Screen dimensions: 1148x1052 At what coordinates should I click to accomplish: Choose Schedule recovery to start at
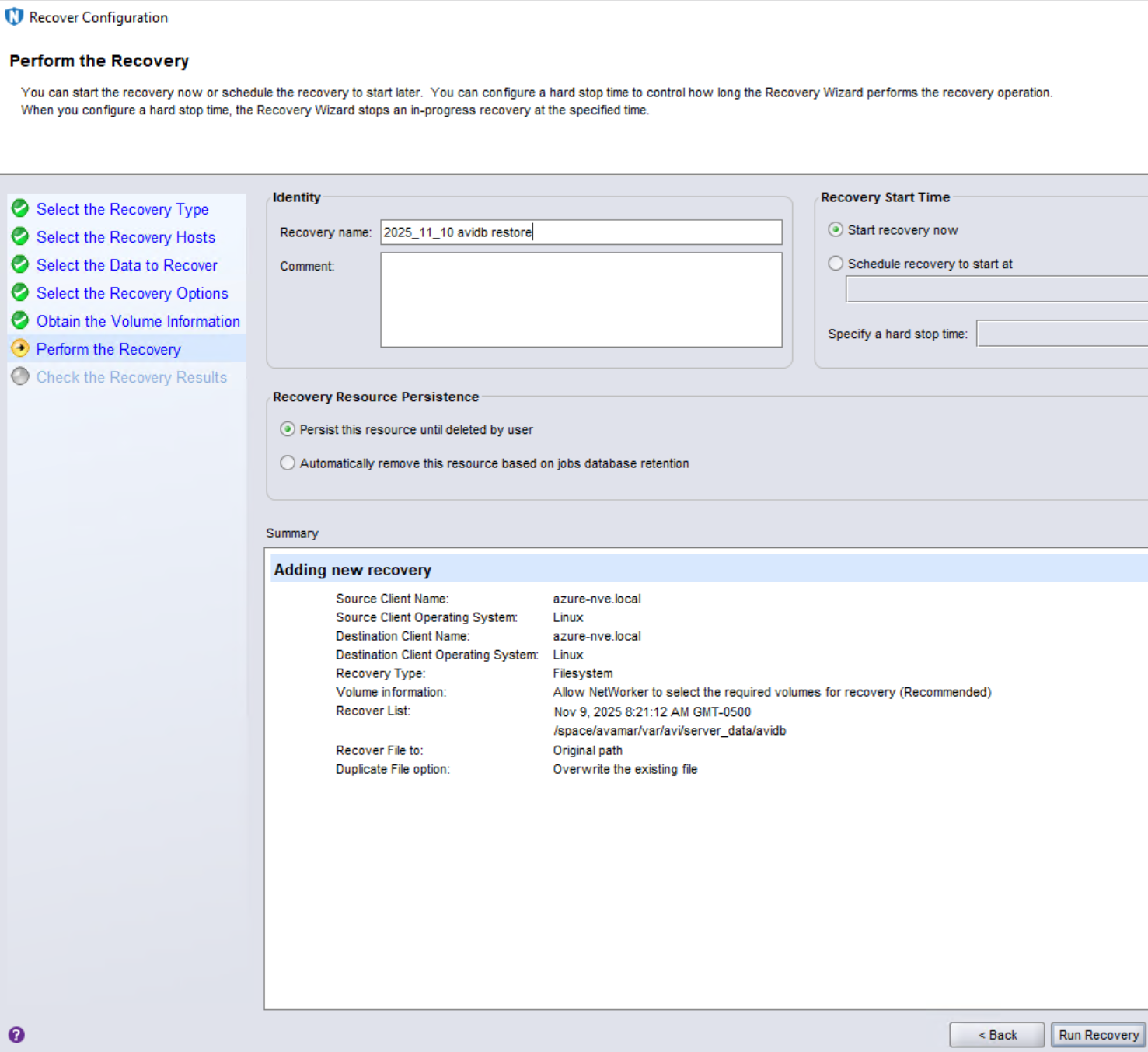tap(836, 264)
